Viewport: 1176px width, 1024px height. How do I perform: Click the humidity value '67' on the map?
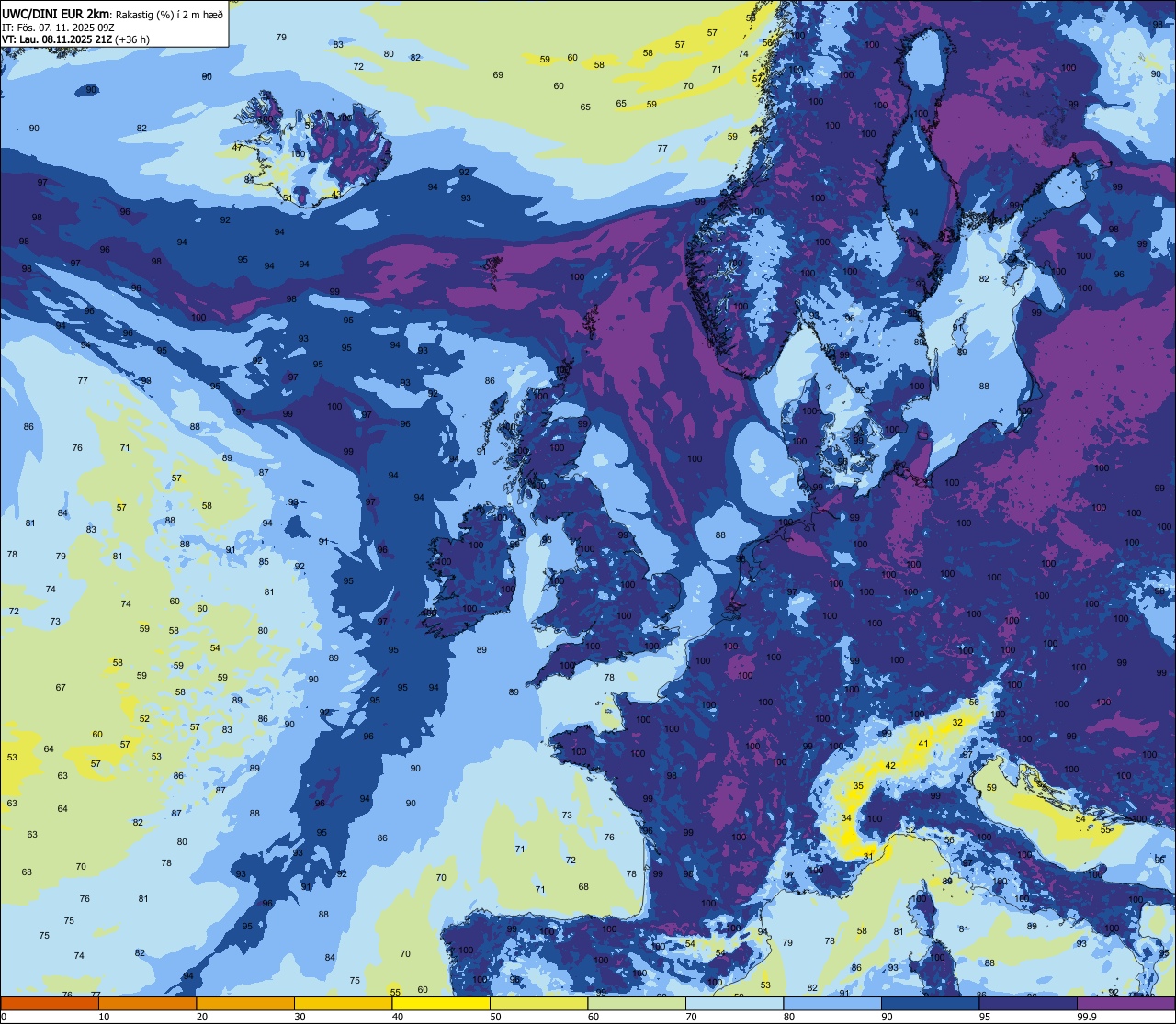pos(61,687)
